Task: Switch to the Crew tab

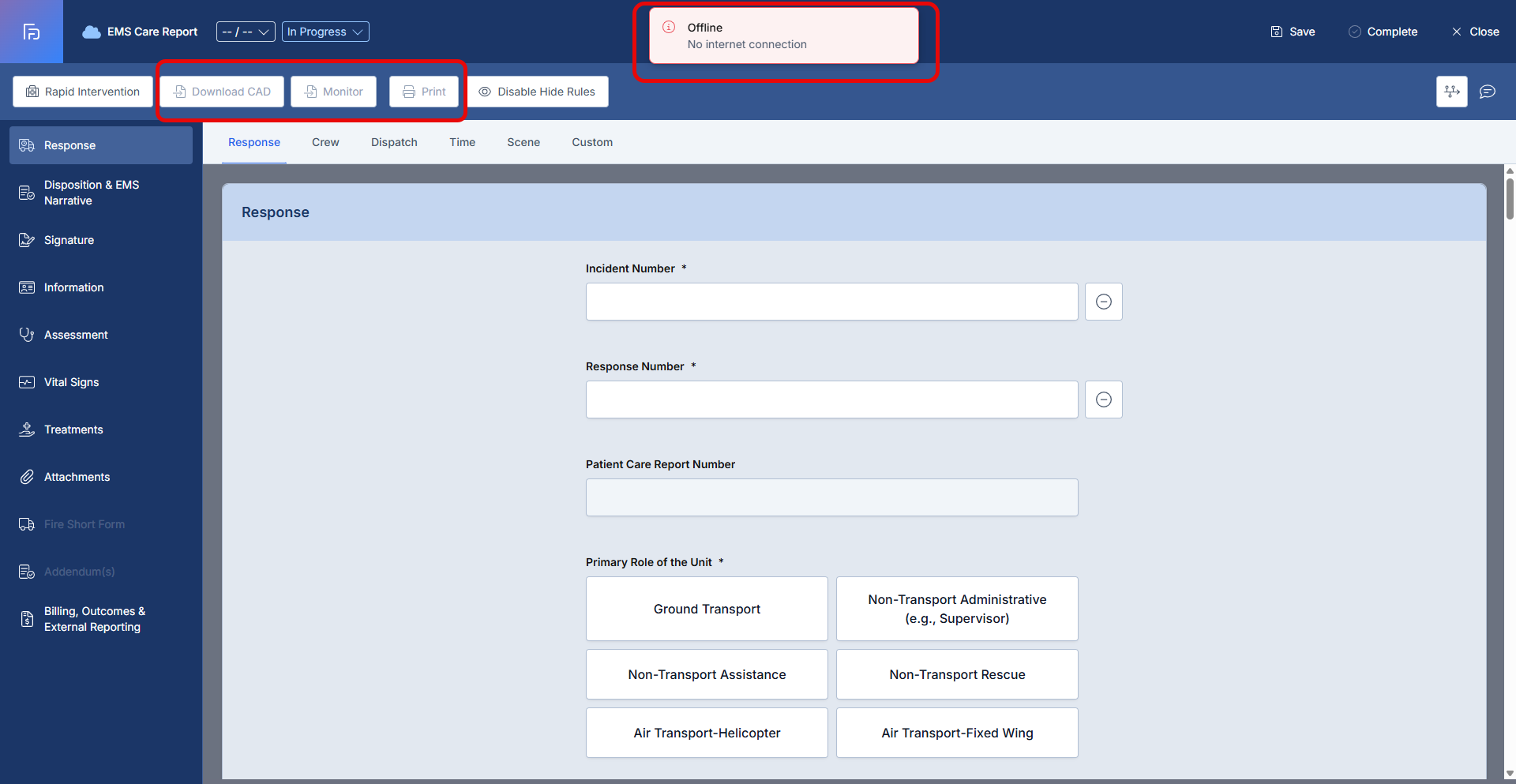Action: tap(325, 142)
